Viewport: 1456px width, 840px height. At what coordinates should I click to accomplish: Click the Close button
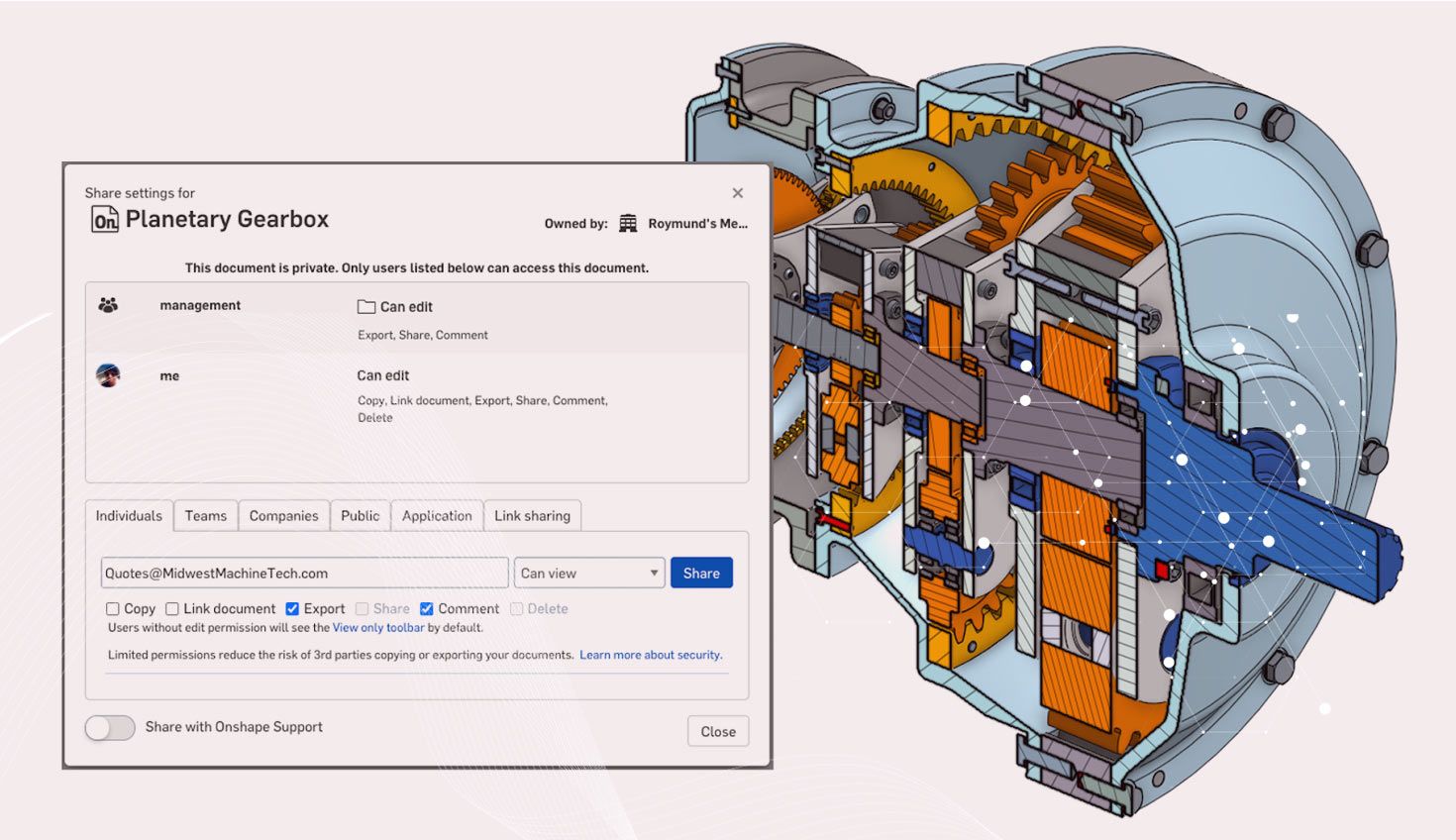(x=718, y=732)
